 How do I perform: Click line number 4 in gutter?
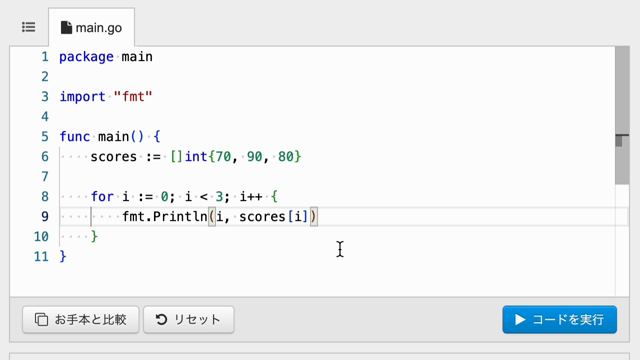coord(45,117)
